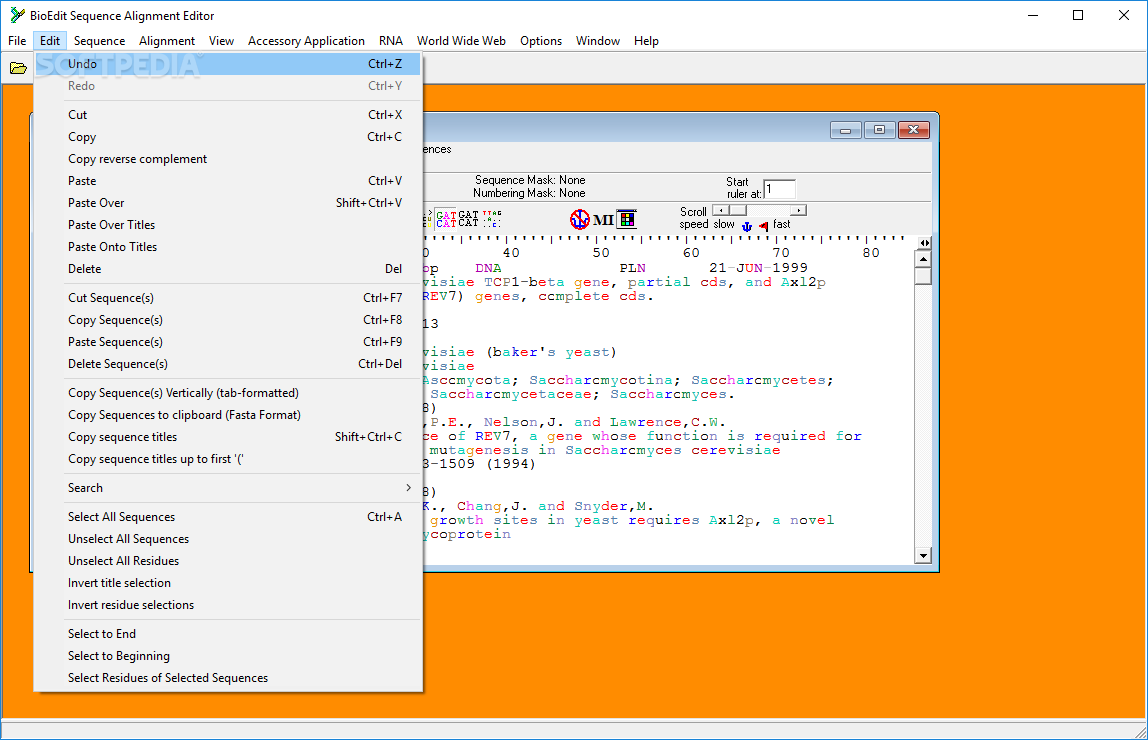Click the BioEdit application icon in title bar
Viewport: 1148px width, 740px height.
16,15
